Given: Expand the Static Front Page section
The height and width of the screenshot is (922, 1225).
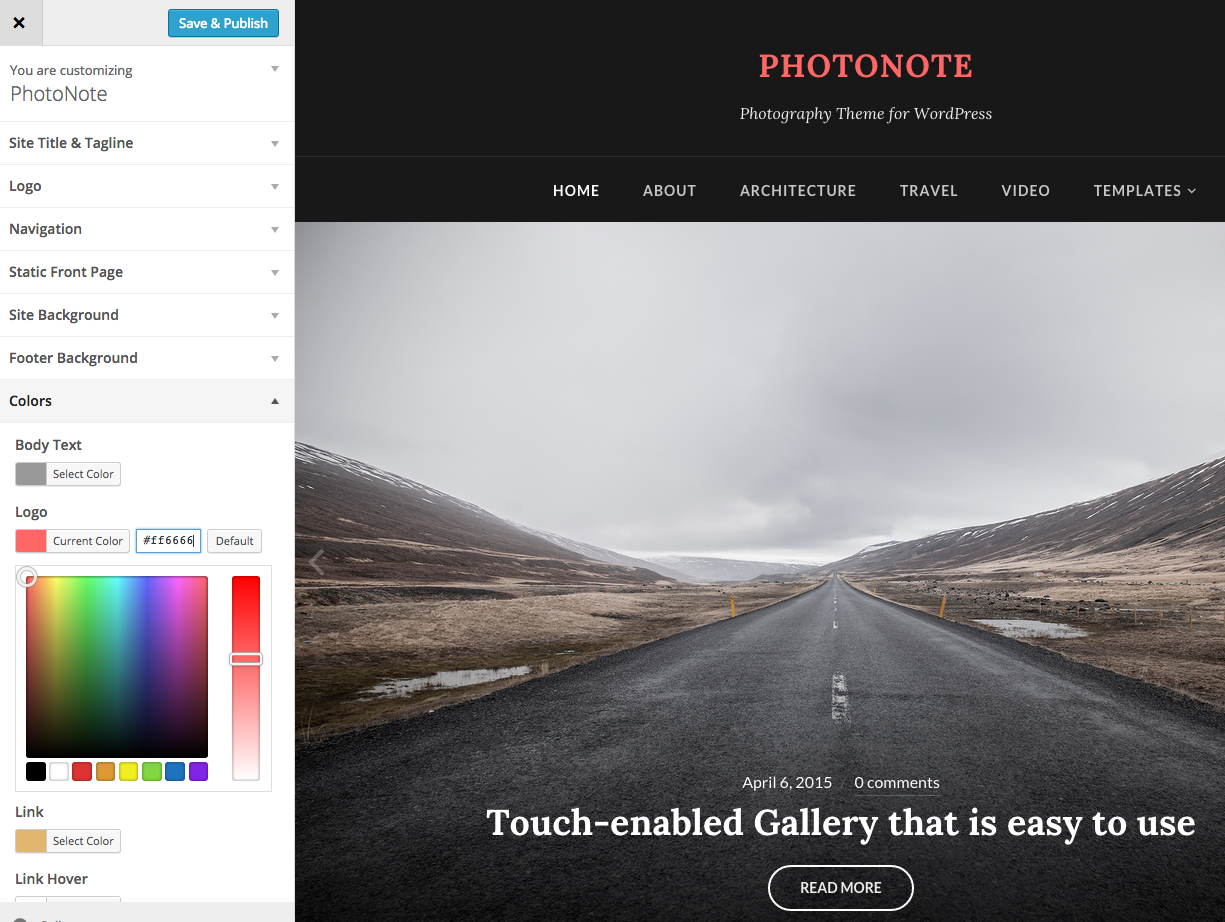Looking at the screenshot, I should (x=147, y=272).
